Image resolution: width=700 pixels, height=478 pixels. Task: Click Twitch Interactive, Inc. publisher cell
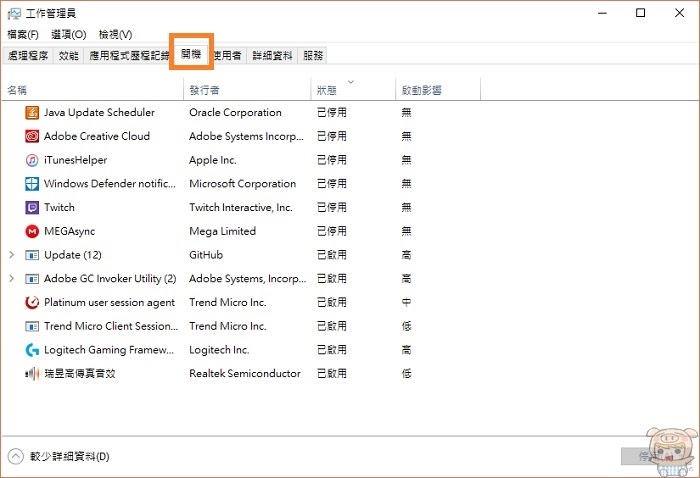click(241, 207)
